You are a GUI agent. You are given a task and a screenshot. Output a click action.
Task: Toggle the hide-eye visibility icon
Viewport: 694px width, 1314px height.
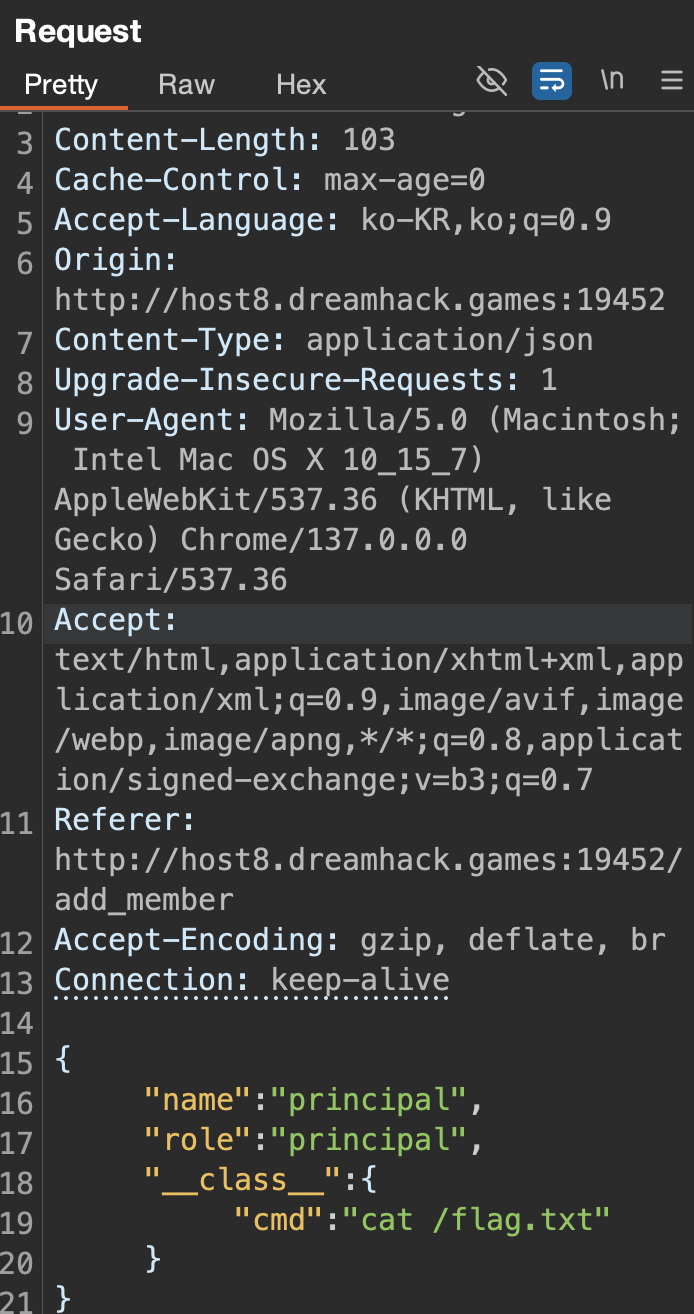(492, 81)
